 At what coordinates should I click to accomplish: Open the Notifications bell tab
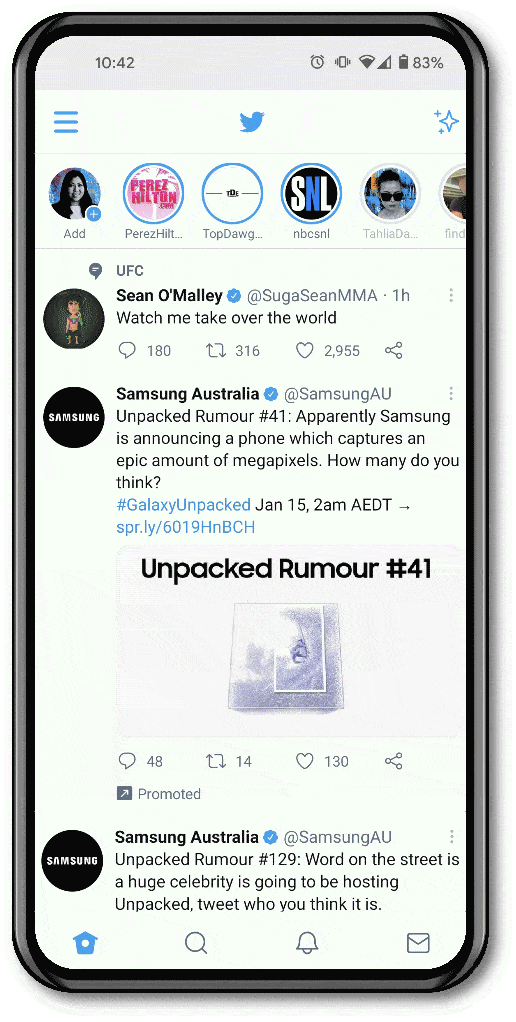(x=308, y=942)
